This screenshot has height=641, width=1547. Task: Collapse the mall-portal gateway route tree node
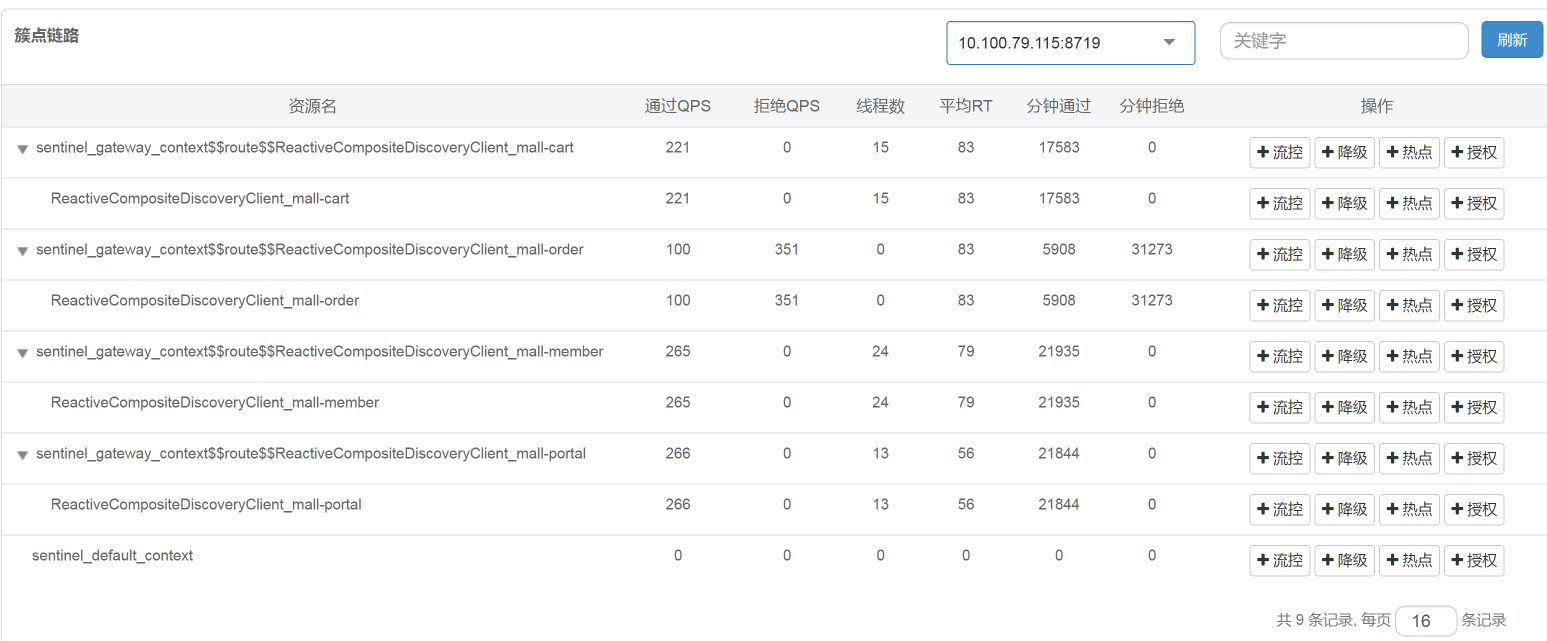pos(22,455)
